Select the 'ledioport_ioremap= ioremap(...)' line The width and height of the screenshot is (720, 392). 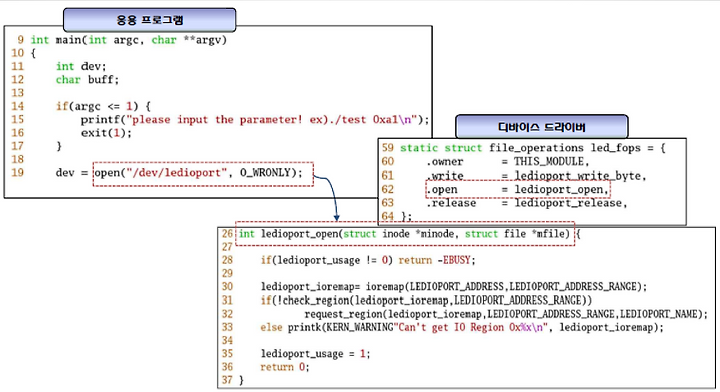pos(454,287)
